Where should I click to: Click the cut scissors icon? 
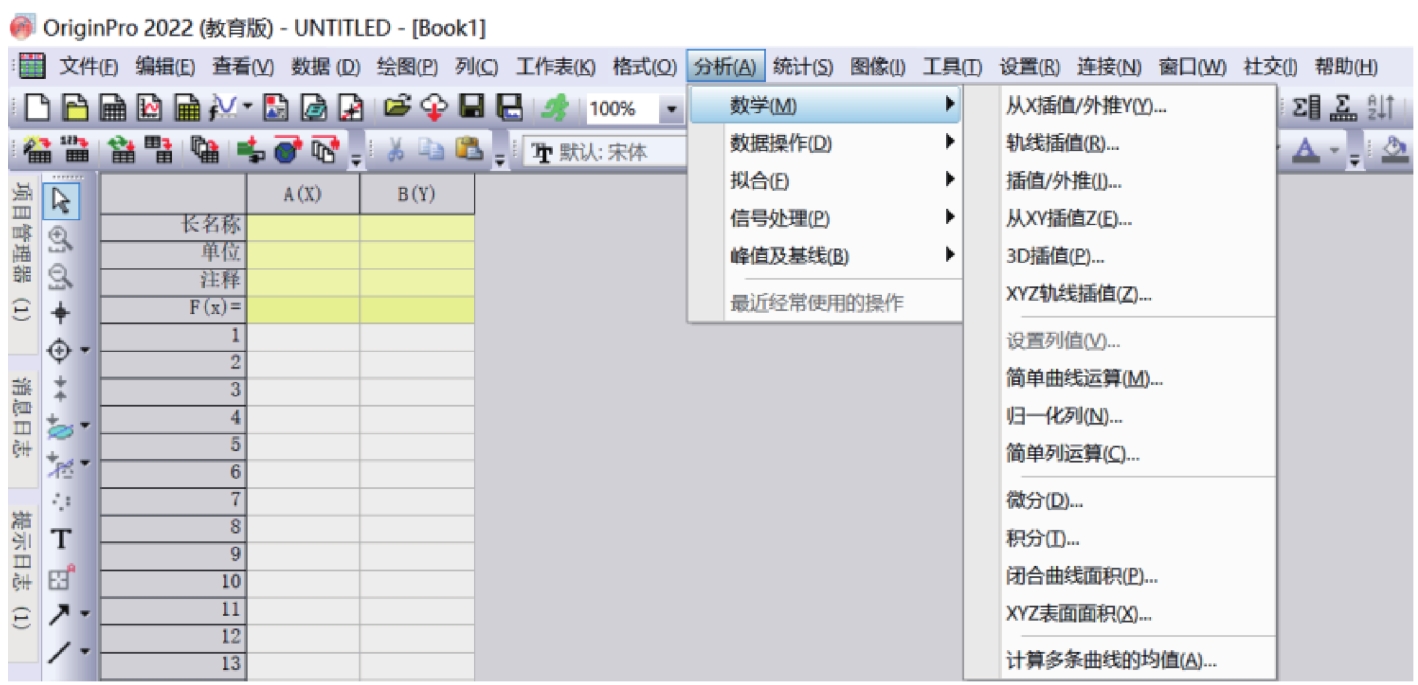click(x=395, y=149)
